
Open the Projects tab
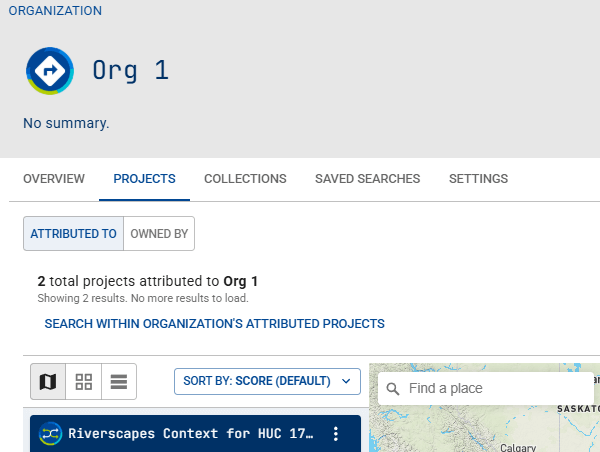pyautogui.click(x=144, y=179)
